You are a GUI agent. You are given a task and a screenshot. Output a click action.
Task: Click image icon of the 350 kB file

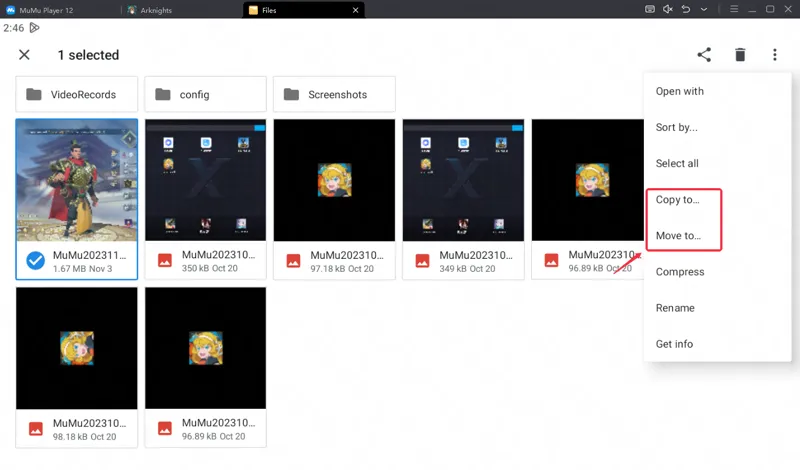pyautogui.click(x=164, y=261)
